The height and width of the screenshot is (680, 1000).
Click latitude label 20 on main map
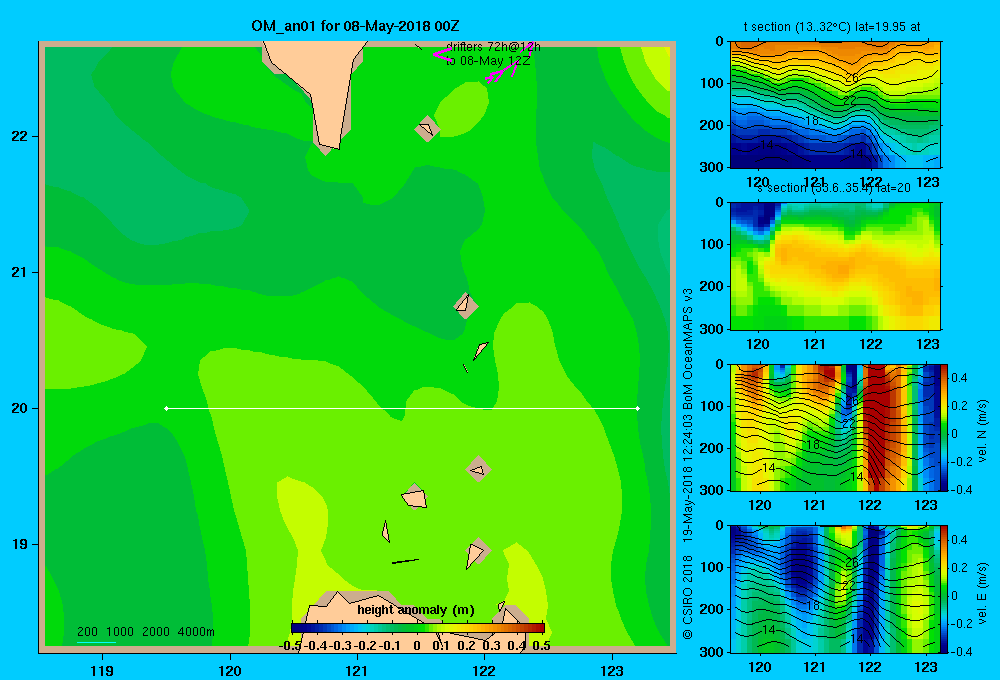click(20, 408)
